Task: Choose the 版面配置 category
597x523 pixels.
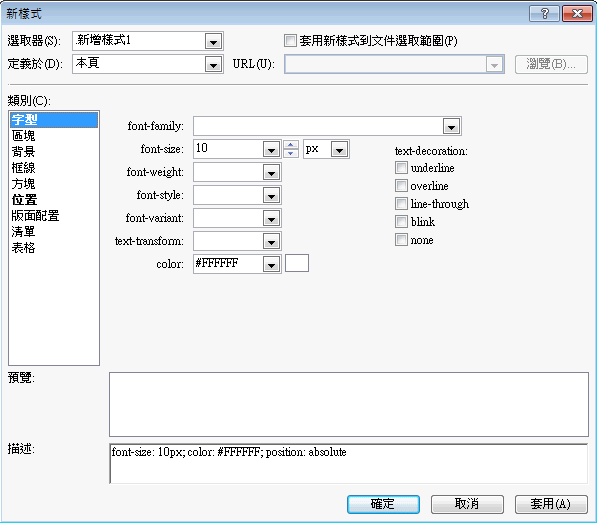Action: [35, 215]
